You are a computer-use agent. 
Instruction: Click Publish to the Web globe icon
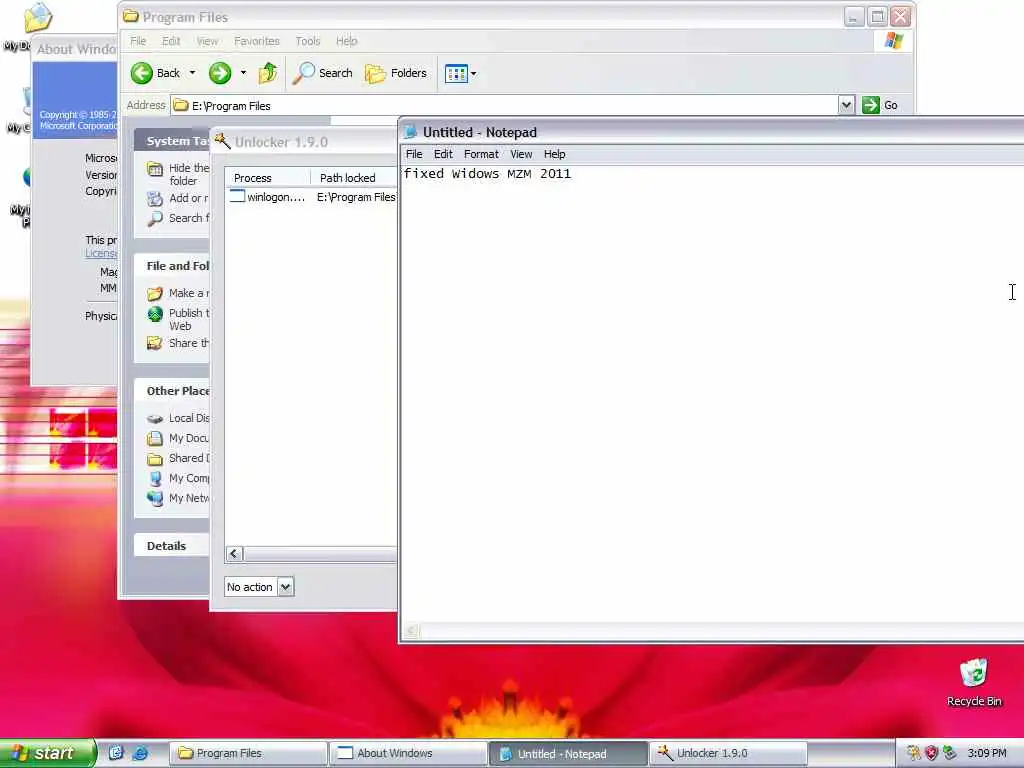(155, 314)
